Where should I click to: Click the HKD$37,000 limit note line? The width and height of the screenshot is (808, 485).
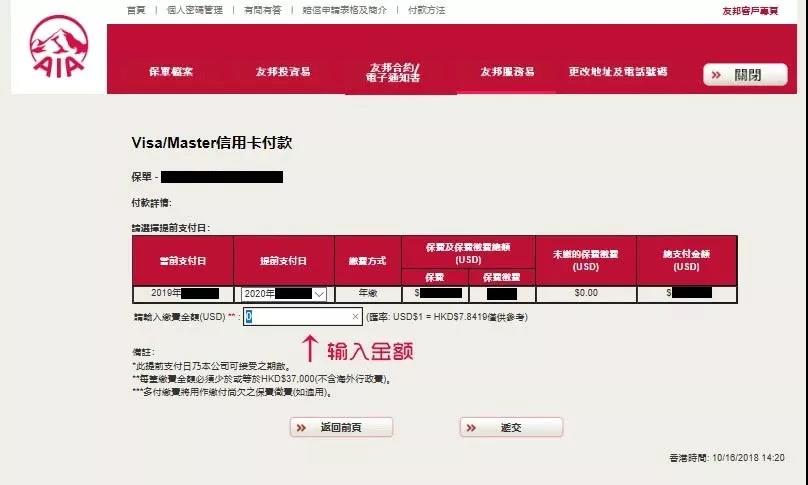pos(263,379)
